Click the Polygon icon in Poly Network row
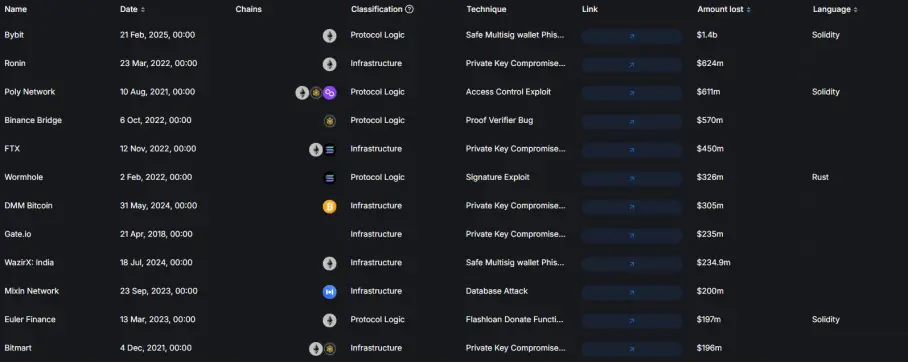This screenshot has height=363, width=908. click(329, 93)
